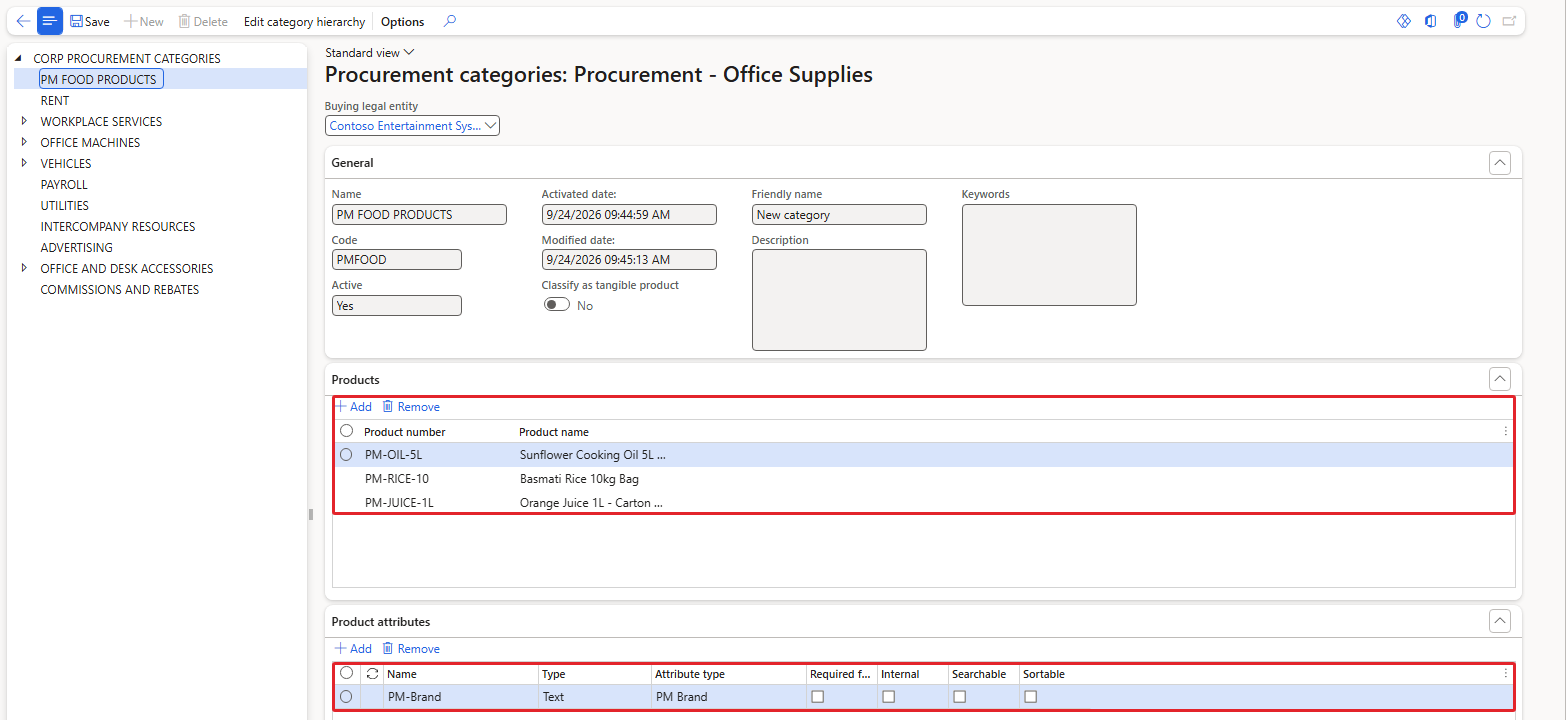This screenshot has height=720, width=1566.
Task: Collapse the CORP PROCUREMENT CATEGORIES root node
Action: (19, 58)
